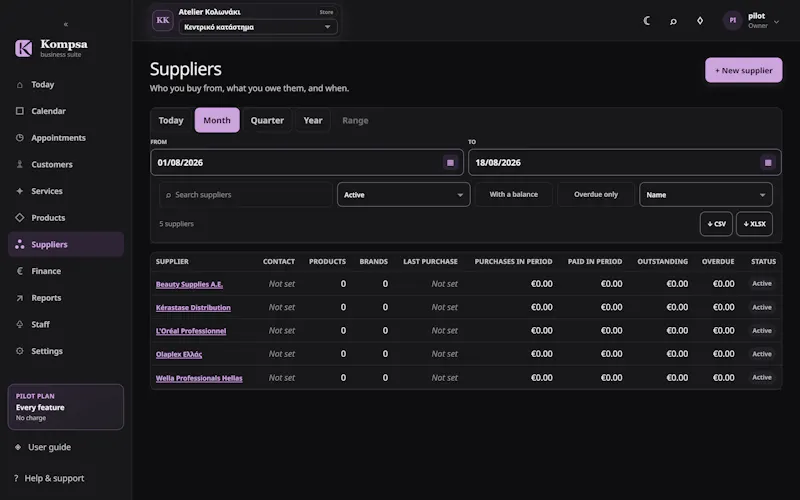Click the Kompsa K logo icon
This screenshot has height=500, width=800.
tap(23, 48)
